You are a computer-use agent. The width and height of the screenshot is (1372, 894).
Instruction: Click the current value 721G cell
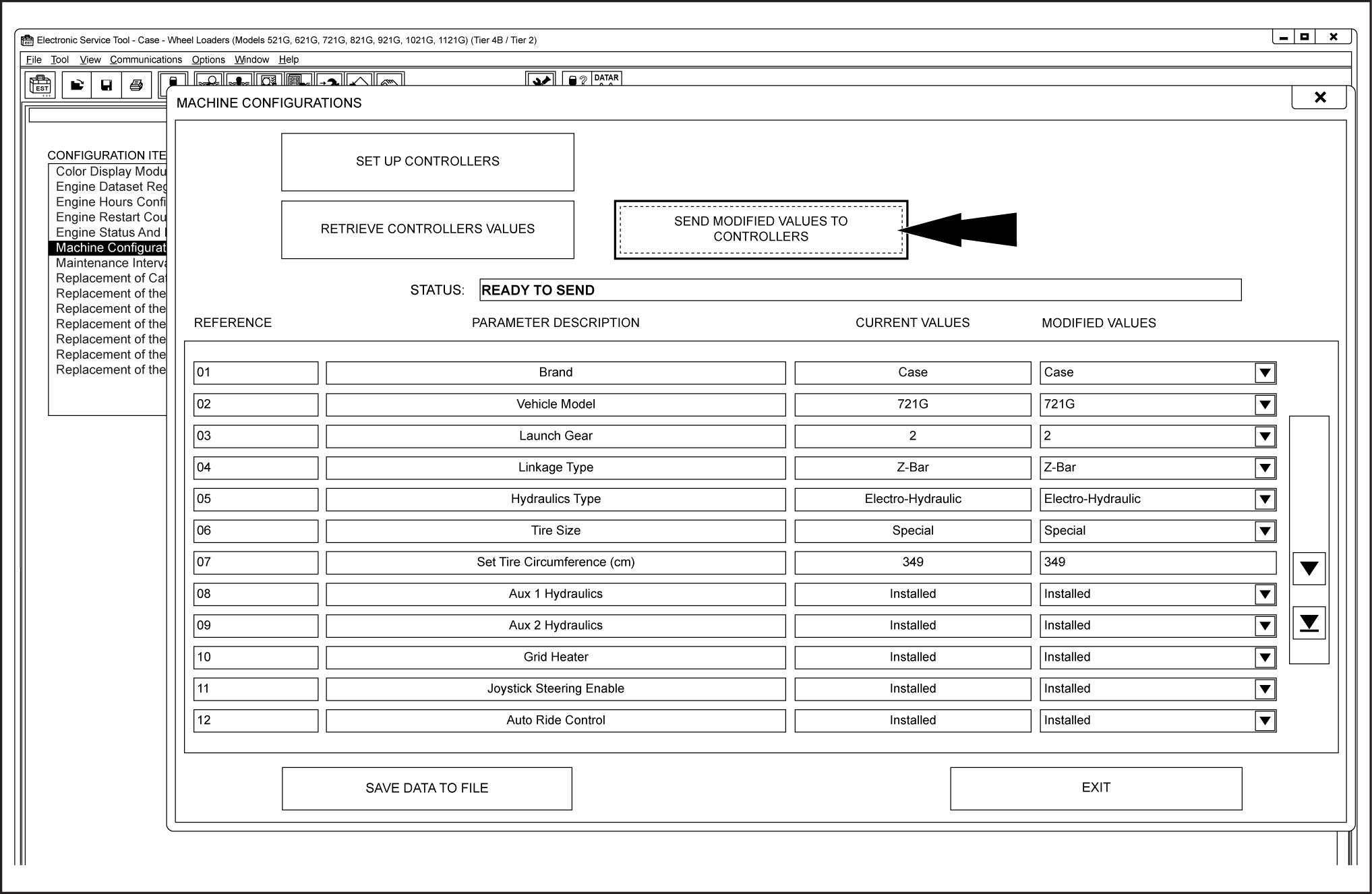pos(912,405)
